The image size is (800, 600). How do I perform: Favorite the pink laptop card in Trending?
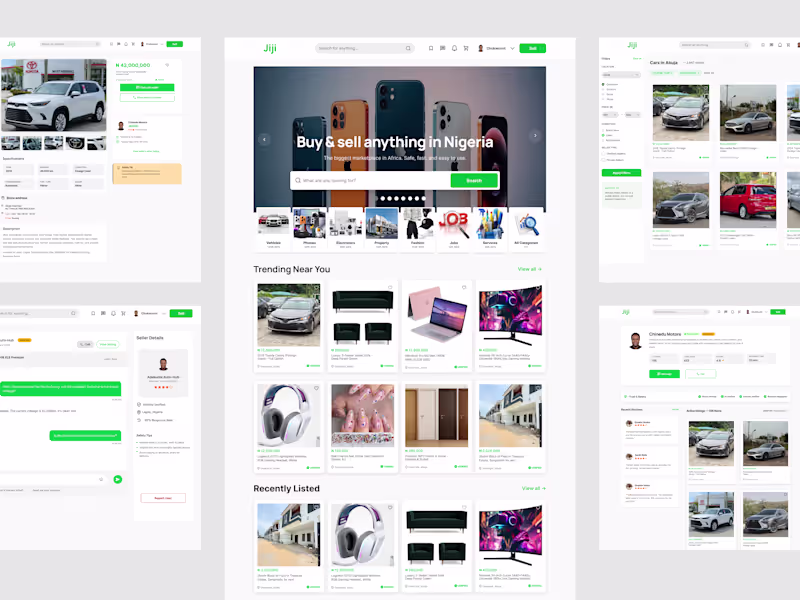pos(464,287)
